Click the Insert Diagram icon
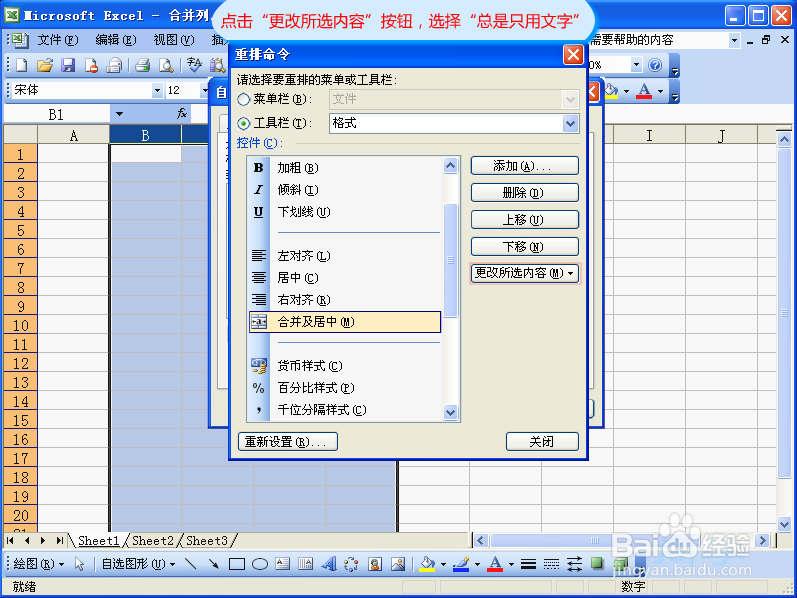This screenshot has height=598, width=797. pos(352,564)
